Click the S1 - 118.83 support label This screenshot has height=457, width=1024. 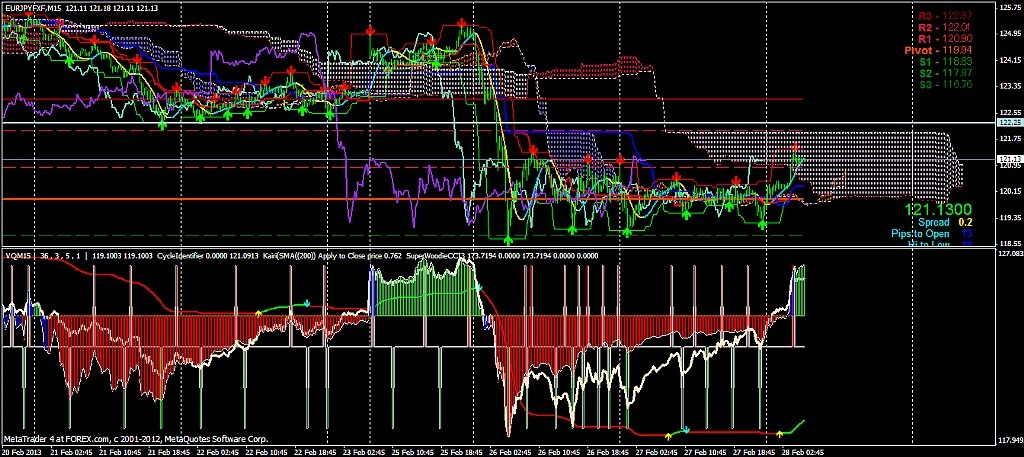[947, 62]
